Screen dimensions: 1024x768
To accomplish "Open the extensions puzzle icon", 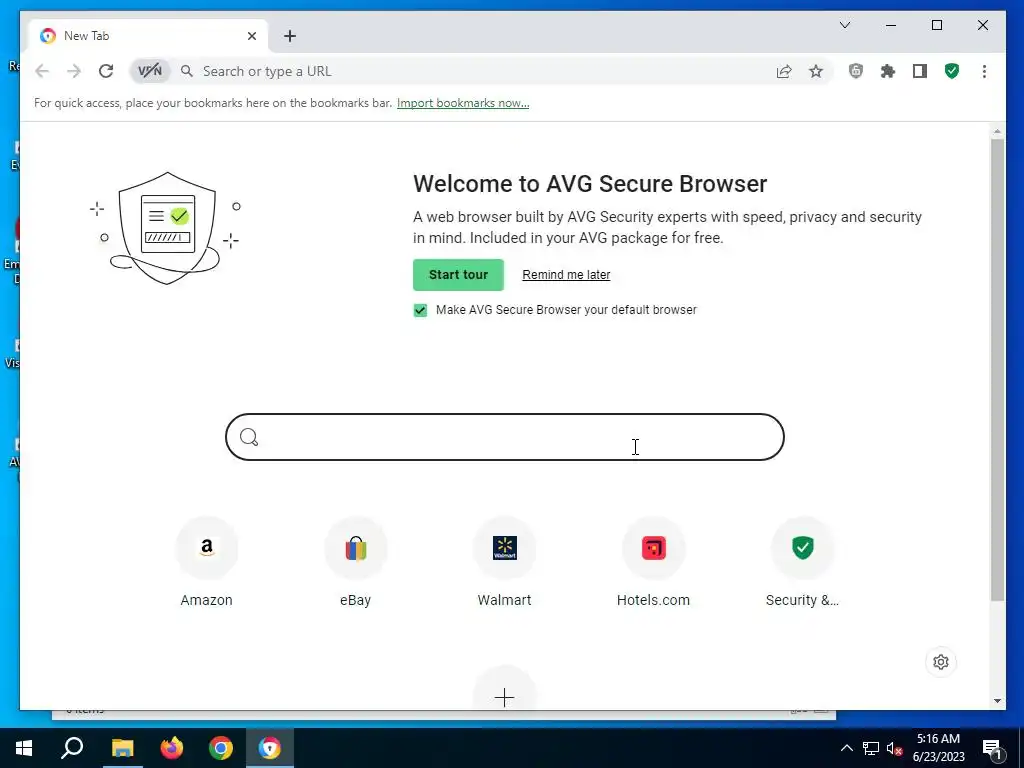I will [x=888, y=71].
